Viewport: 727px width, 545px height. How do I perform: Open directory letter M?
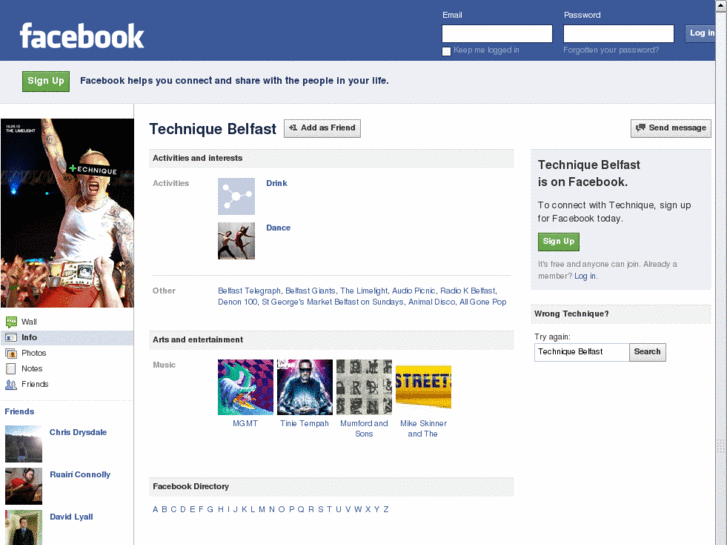tap(262, 509)
